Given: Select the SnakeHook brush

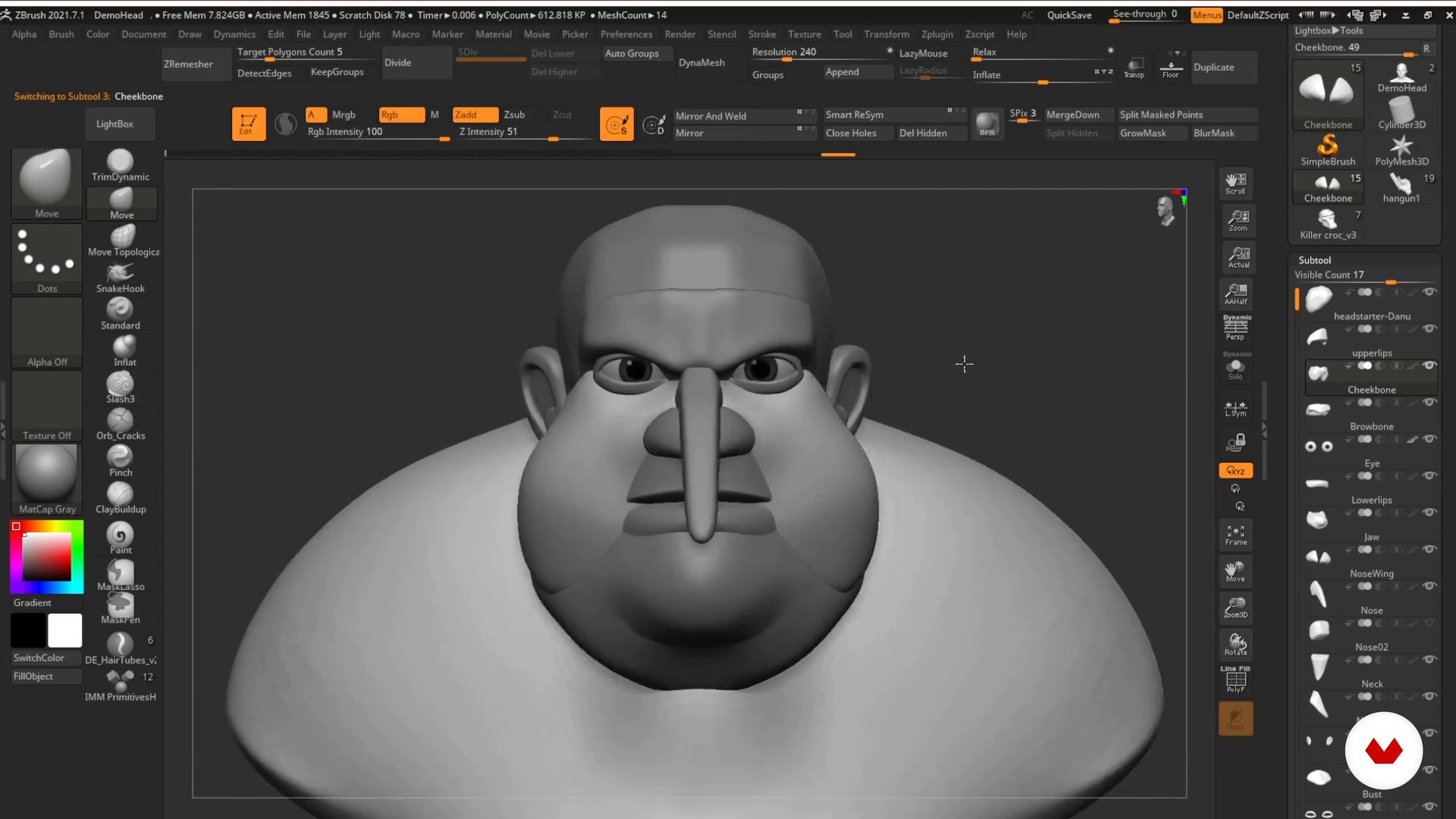Looking at the screenshot, I should click(121, 278).
